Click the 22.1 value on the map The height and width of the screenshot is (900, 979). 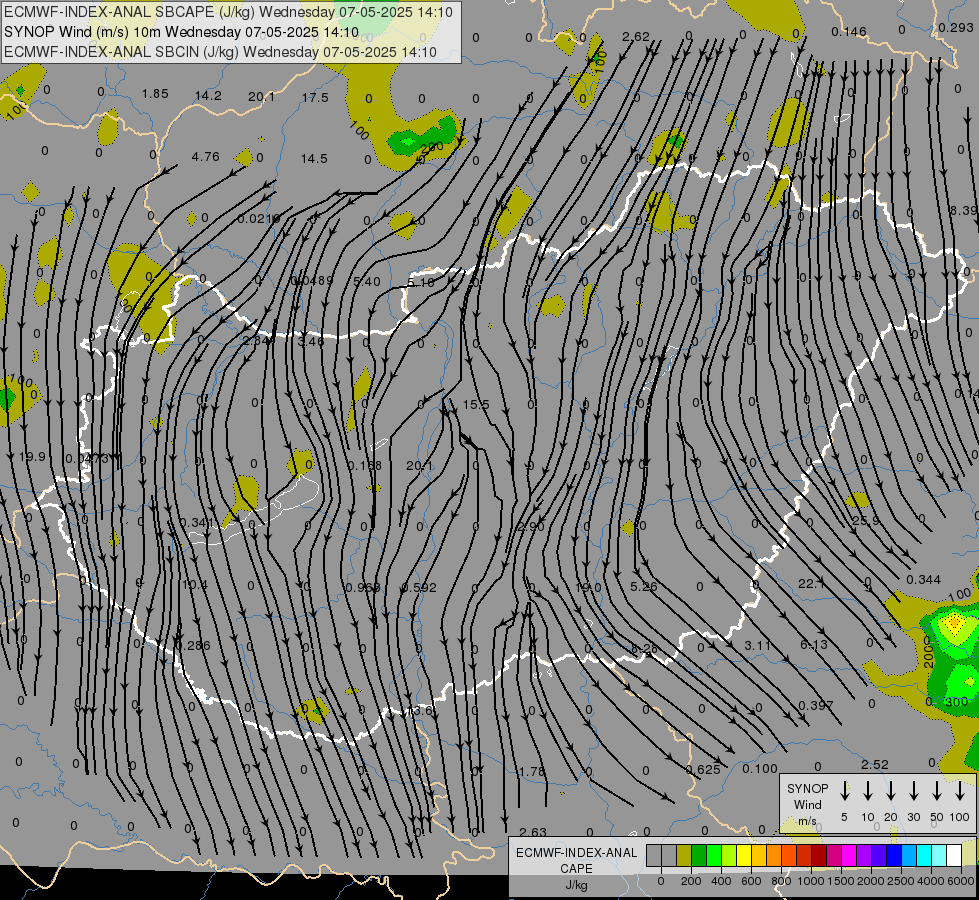pos(811,583)
